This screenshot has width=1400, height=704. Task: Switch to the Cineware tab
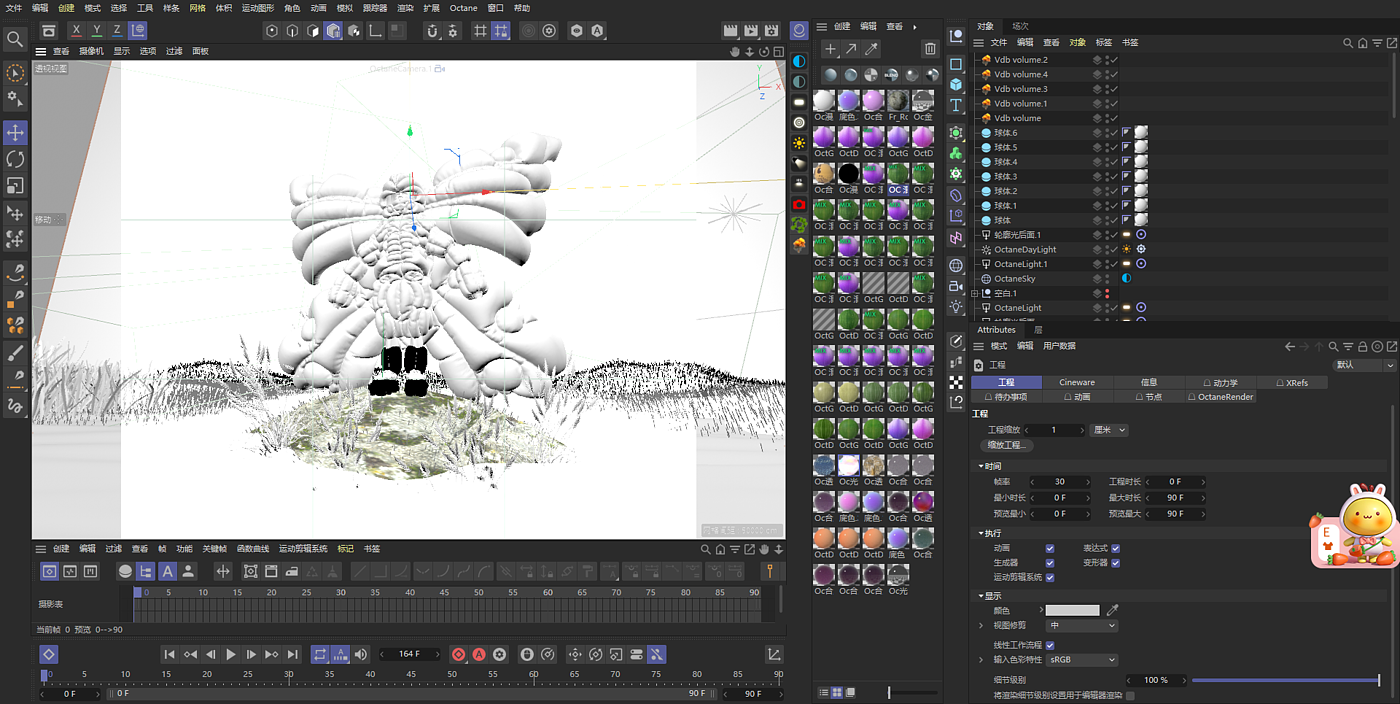coord(1077,382)
